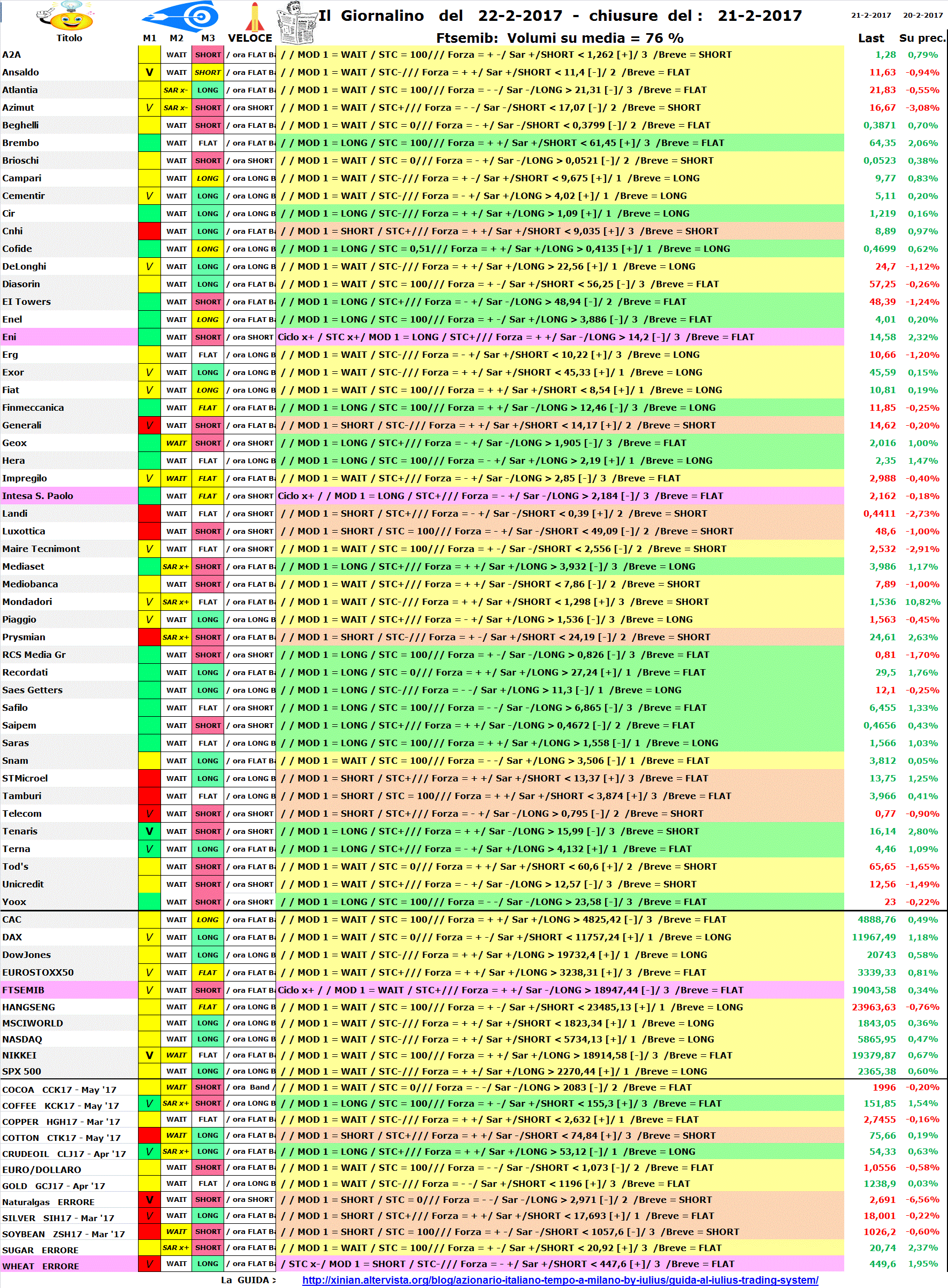Select the Ansaldo title cell
The width and height of the screenshot is (948, 1288).
click(x=69, y=72)
